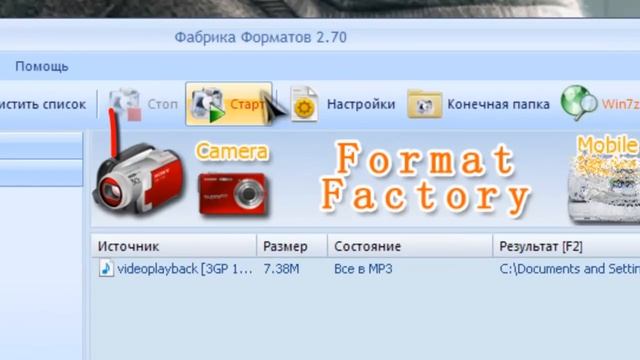Click the Результат [F2] column header
The width and height of the screenshot is (640, 360).
click(567, 246)
